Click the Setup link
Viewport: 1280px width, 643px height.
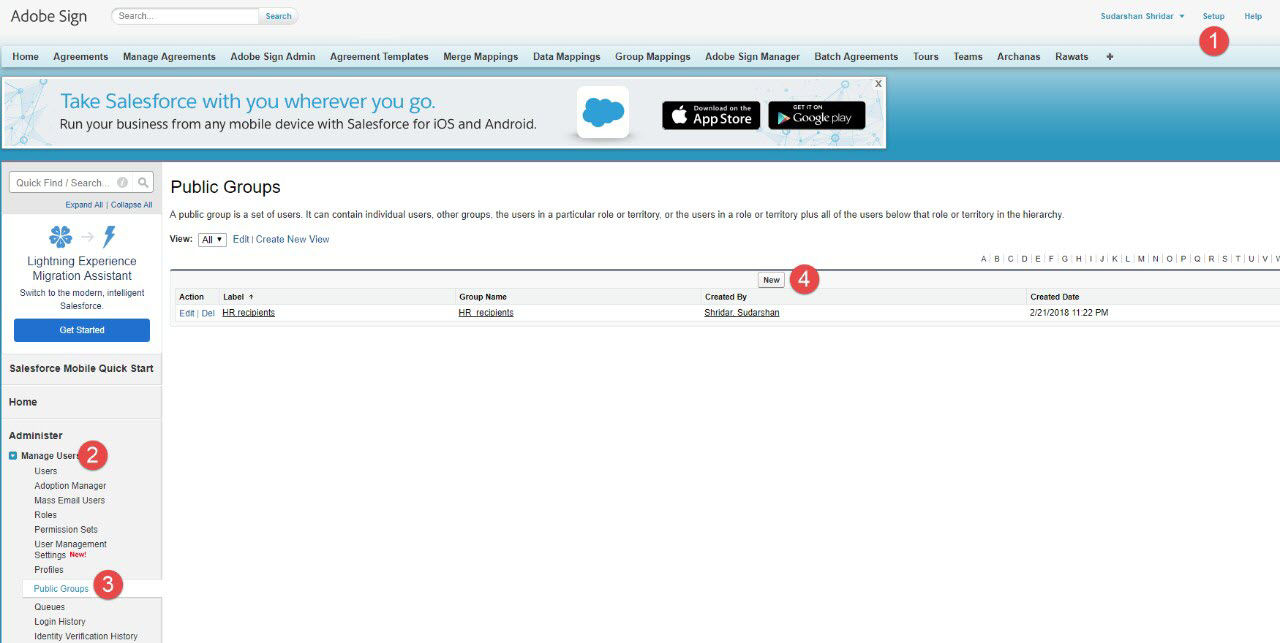pyautogui.click(x=1213, y=16)
